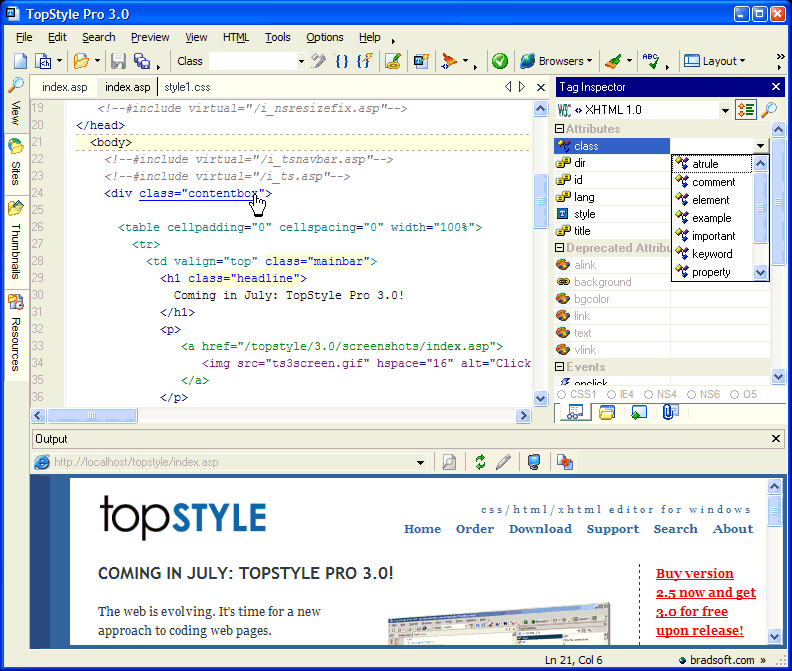Click the bradsoft.com status bar link

(722, 660)
